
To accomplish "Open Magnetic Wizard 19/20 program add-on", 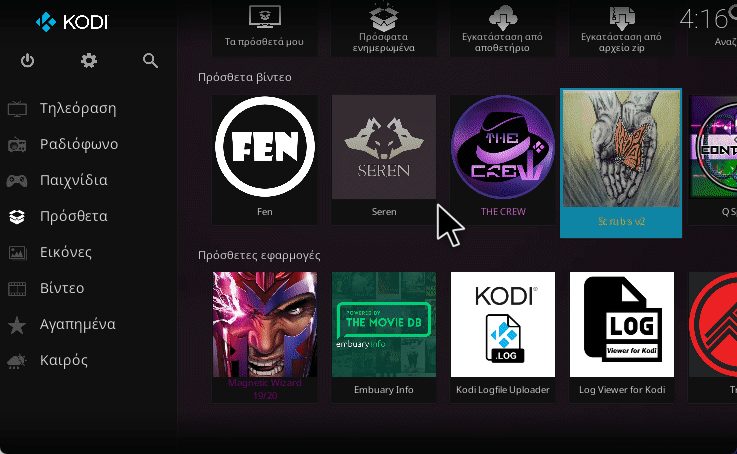I will pyautogui.click(x=265, y=337).
